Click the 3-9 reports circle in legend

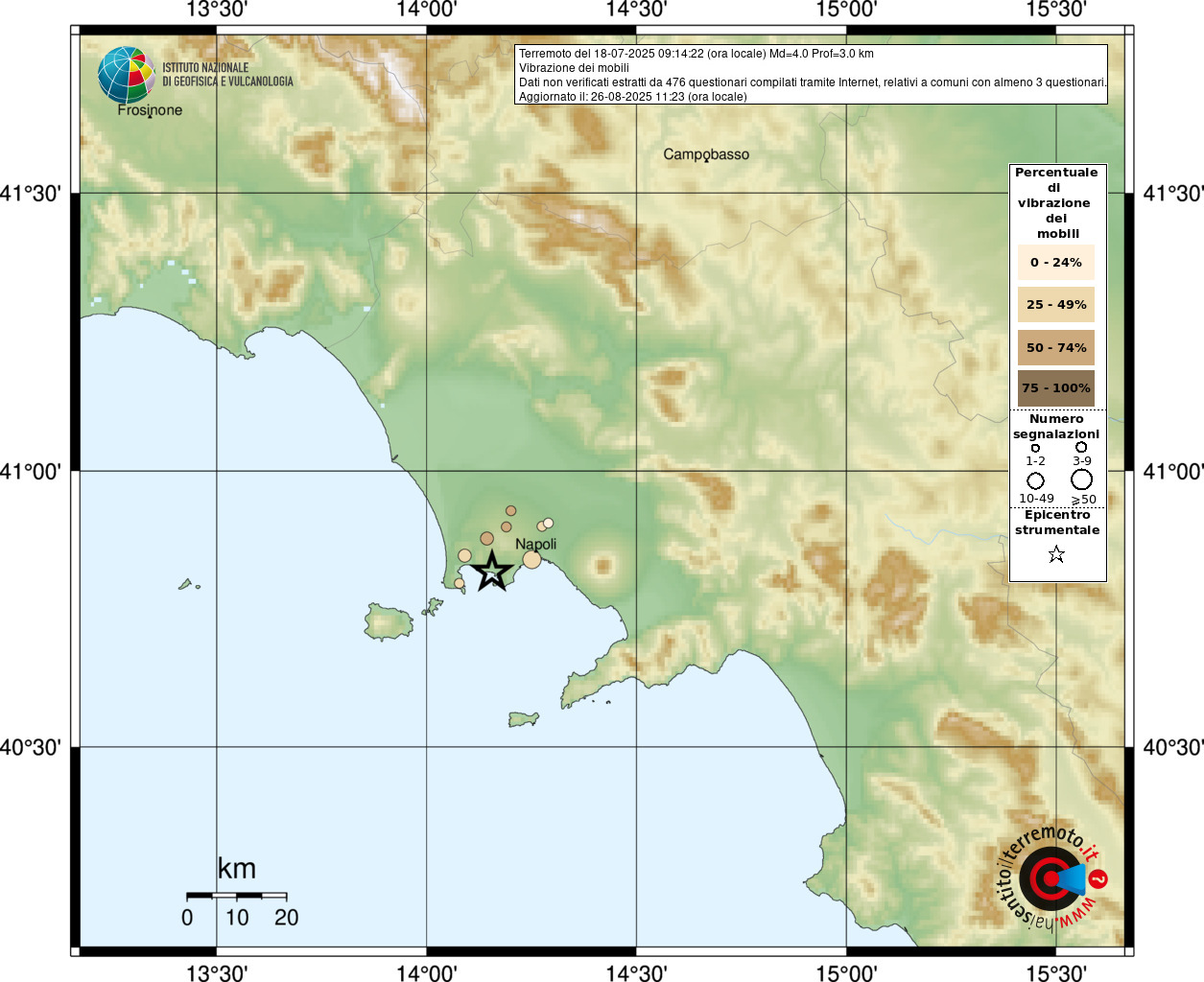pos(1081,447)
